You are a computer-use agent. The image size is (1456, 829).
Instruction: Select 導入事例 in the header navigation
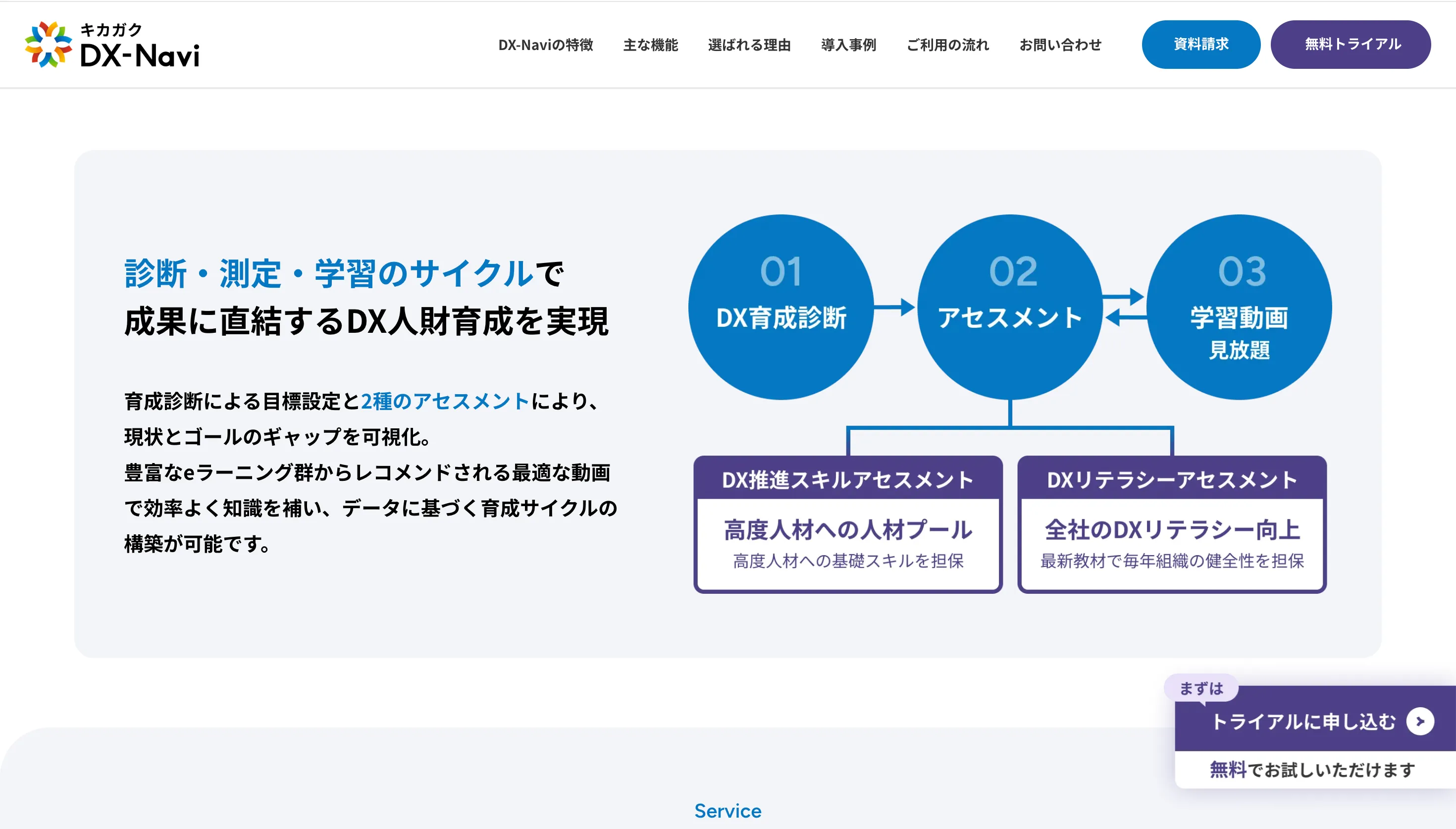point(848,45)
